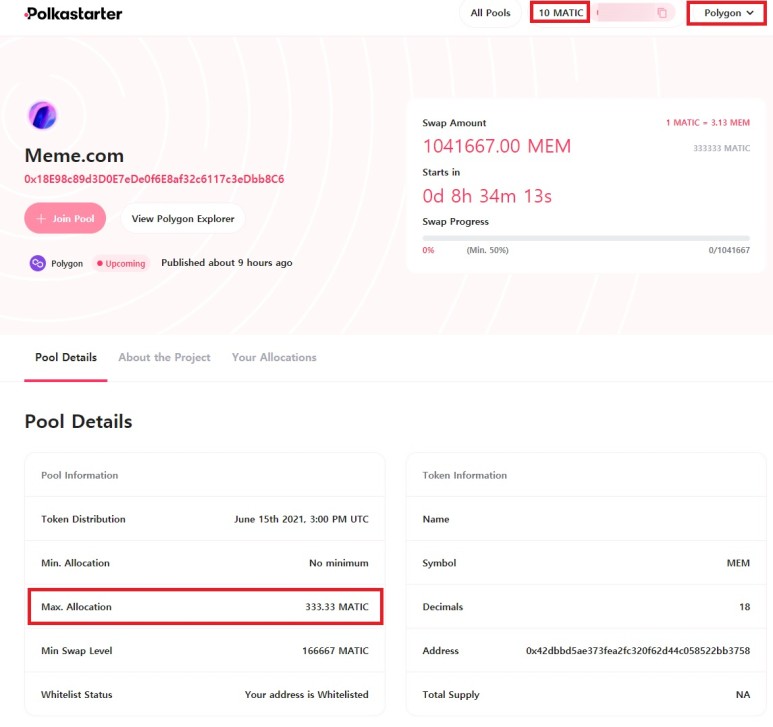Click the Upcoming status badge
This screenshot has height=727, width=773.
[121, 263]
